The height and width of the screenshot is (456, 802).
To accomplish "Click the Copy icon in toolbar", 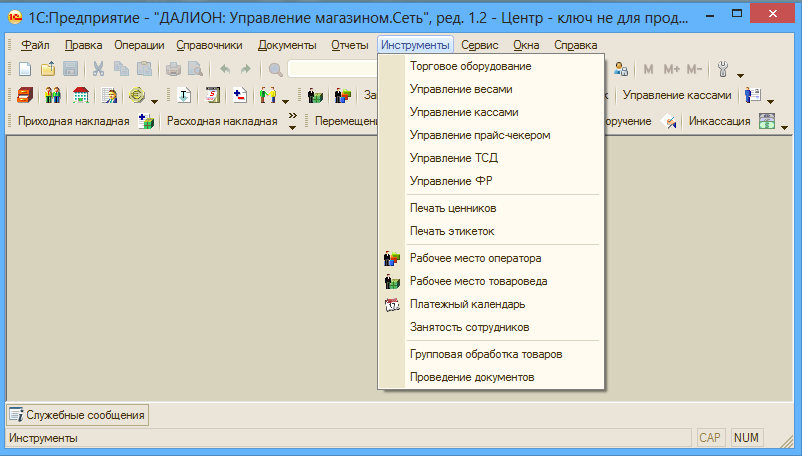I will [x=121, y=69].
